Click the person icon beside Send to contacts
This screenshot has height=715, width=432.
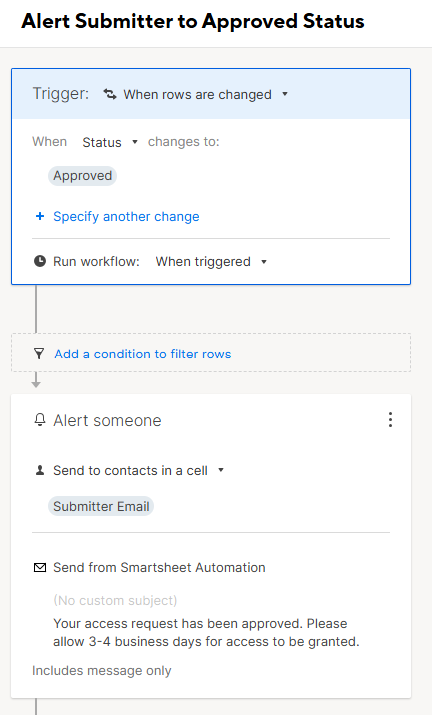pos(40,470)
